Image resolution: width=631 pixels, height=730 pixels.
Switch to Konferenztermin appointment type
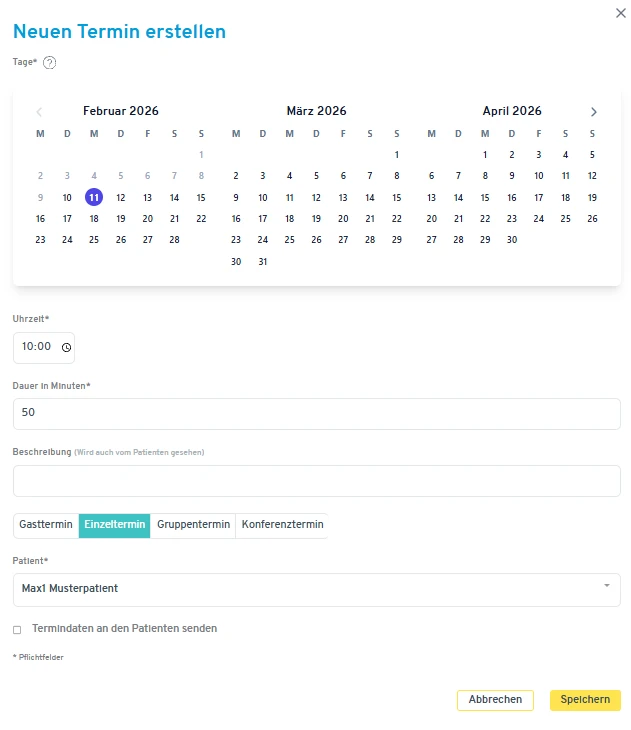pos(282,525)
